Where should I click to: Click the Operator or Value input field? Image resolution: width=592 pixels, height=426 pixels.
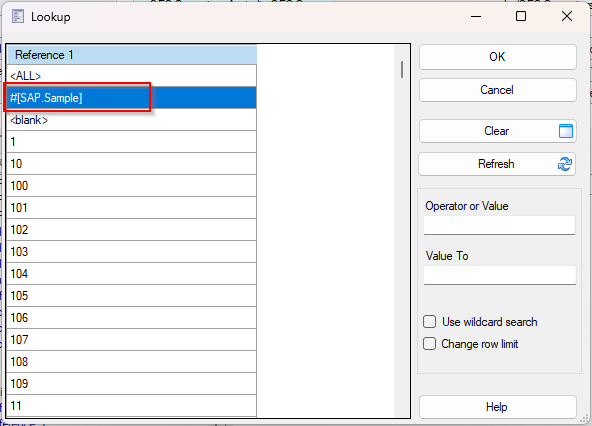[x=500, y=225]
